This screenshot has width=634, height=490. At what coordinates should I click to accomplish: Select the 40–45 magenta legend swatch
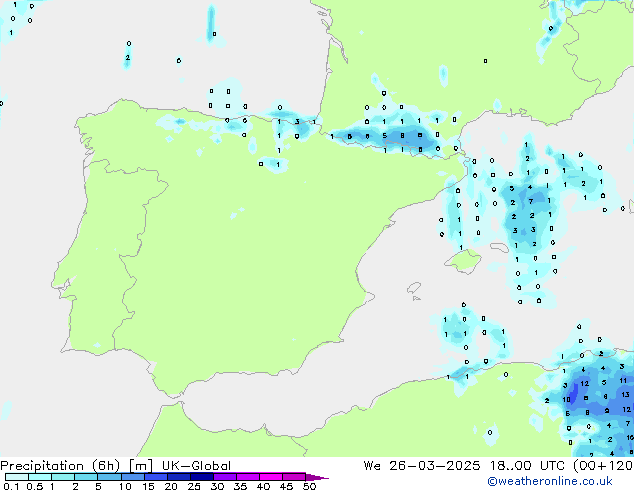coord(271,477)
